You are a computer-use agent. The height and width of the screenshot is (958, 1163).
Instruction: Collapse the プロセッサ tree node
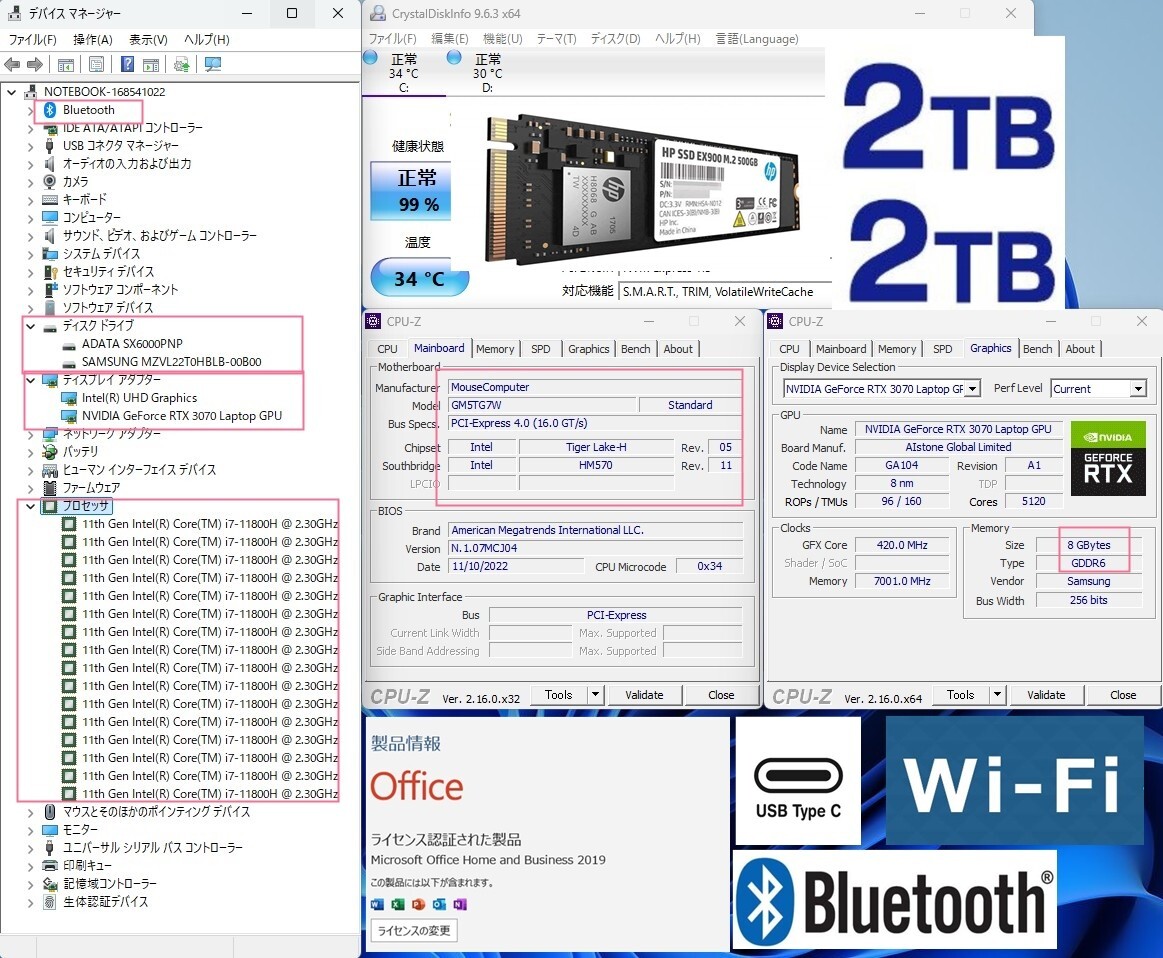[31, 506]
